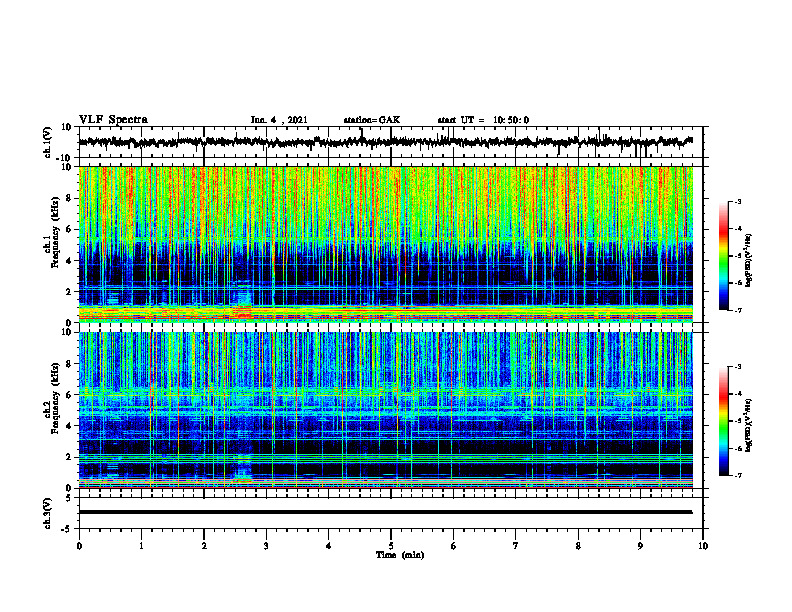Click the "8" kHz tick of ch.1 spectrogram
This screenshot has height=612, width=792.
click(69, 198)
